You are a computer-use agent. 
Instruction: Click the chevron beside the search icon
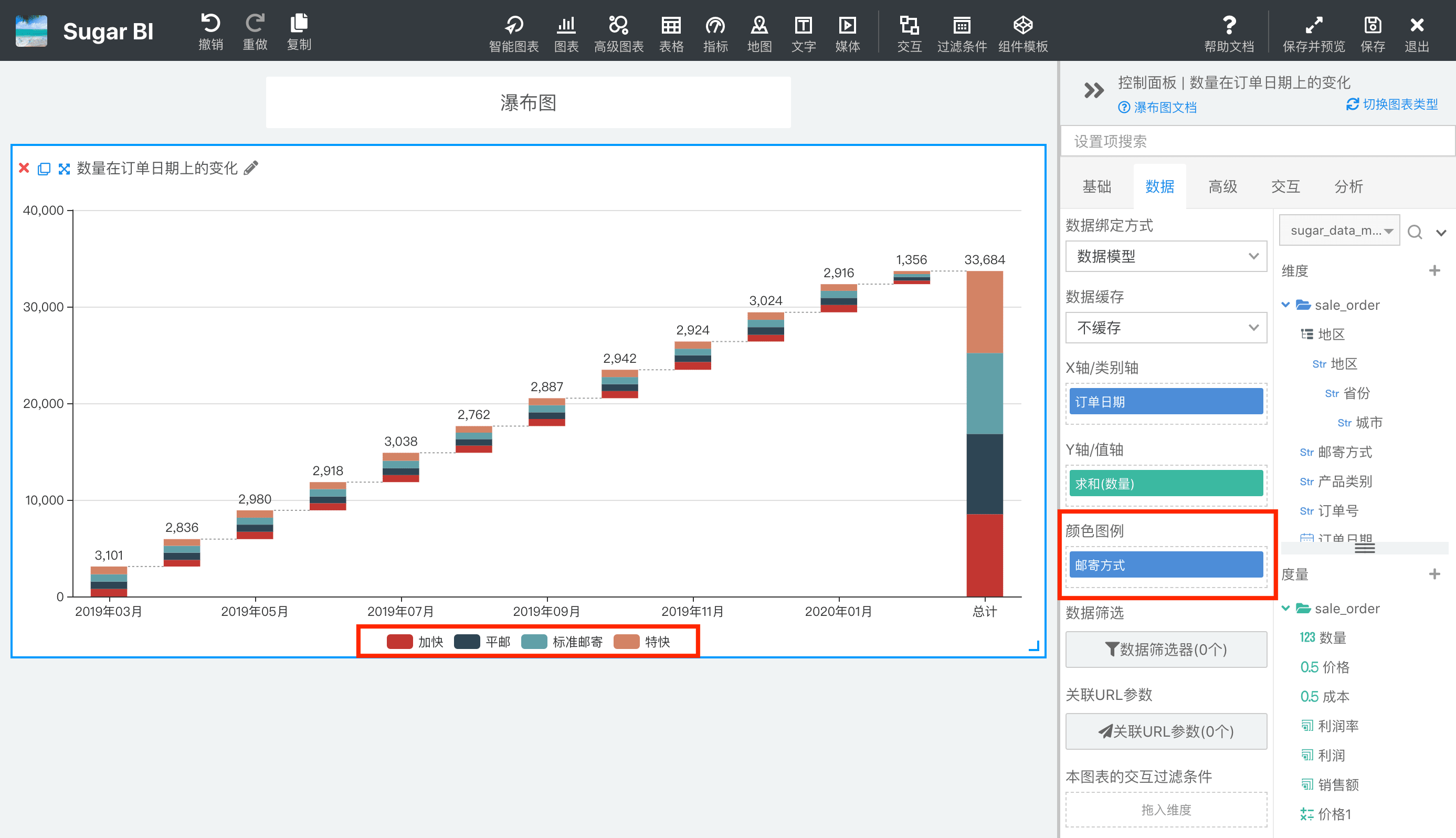pyautogui.click(x=1441, y=233)
